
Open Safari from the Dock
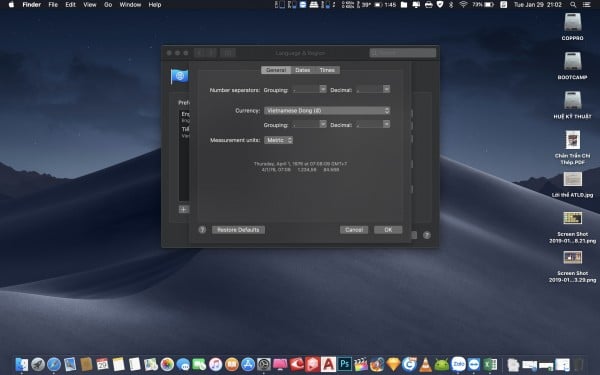[x=54, y=364]
